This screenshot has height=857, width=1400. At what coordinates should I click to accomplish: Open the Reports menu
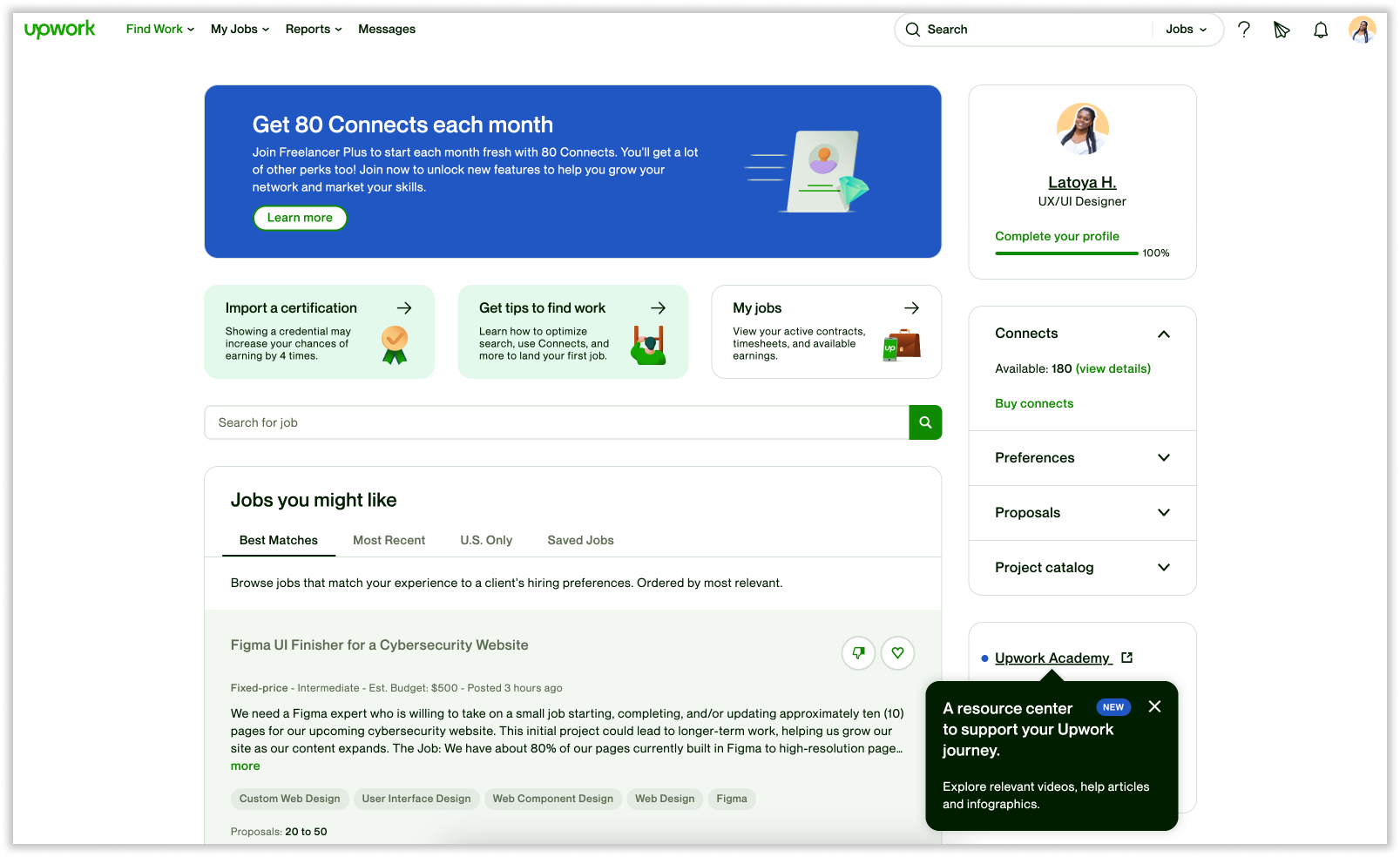tap(314, 30)
